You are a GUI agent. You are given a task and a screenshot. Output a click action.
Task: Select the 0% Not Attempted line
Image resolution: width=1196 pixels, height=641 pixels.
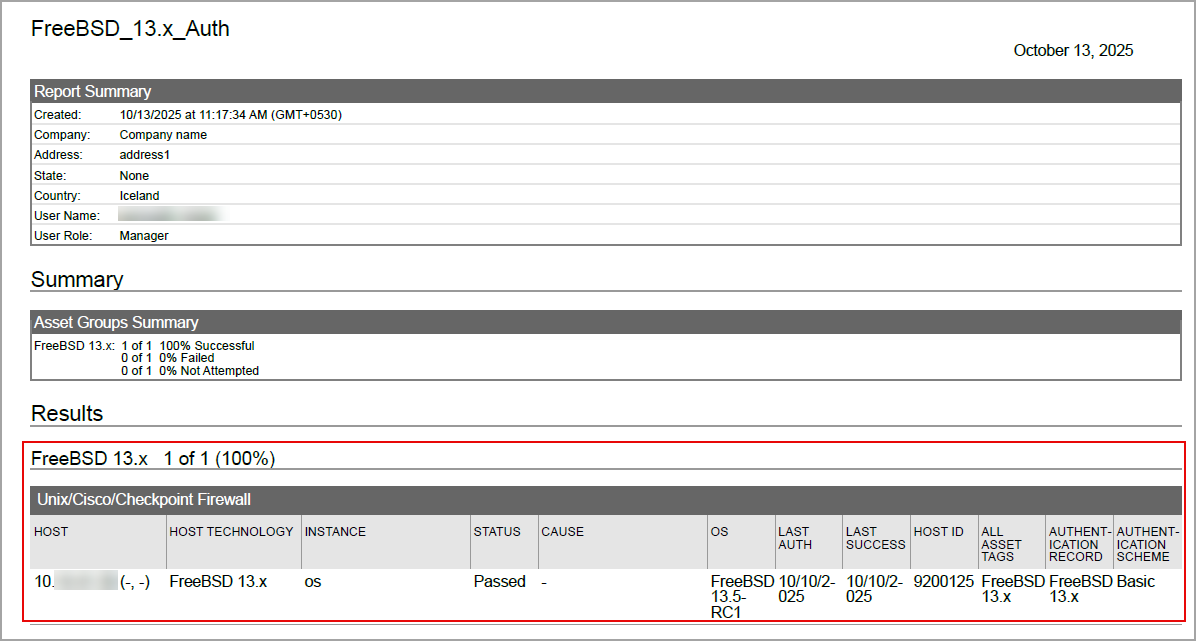190,371
